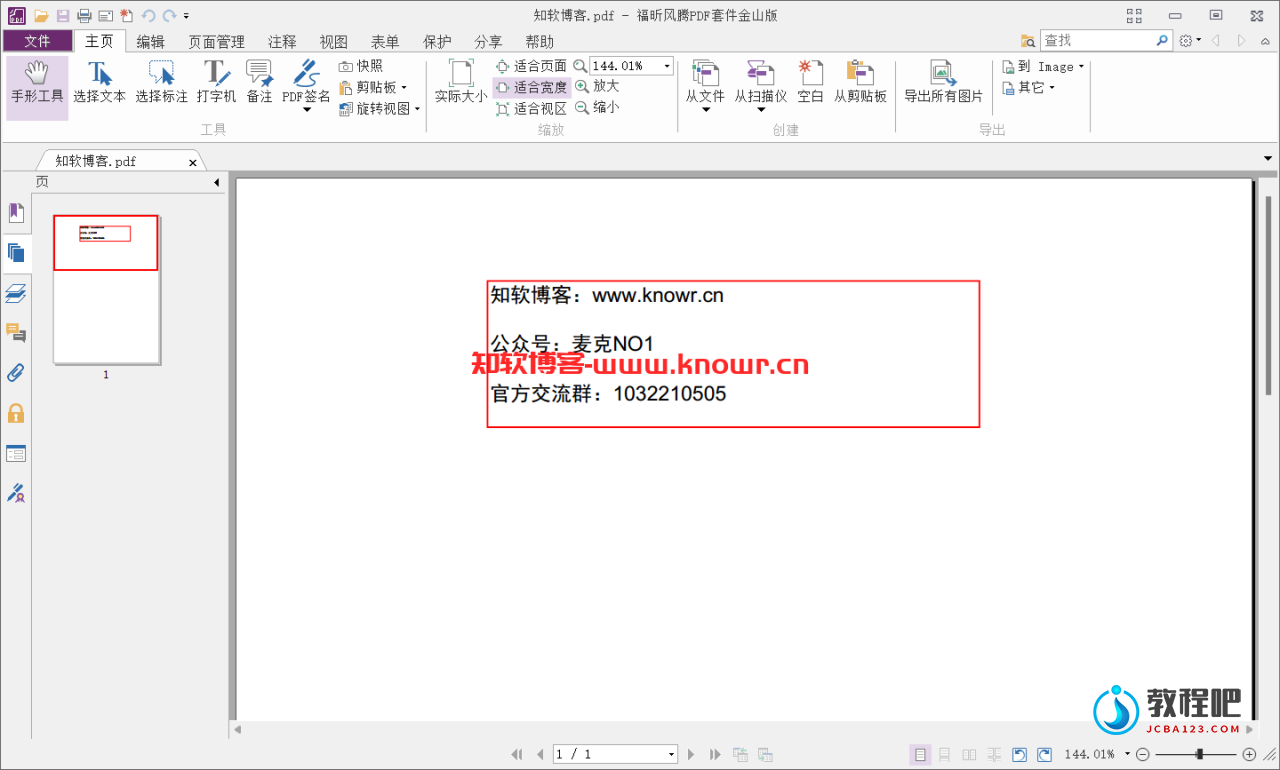Zoom out with 缩小

[597, 108]
